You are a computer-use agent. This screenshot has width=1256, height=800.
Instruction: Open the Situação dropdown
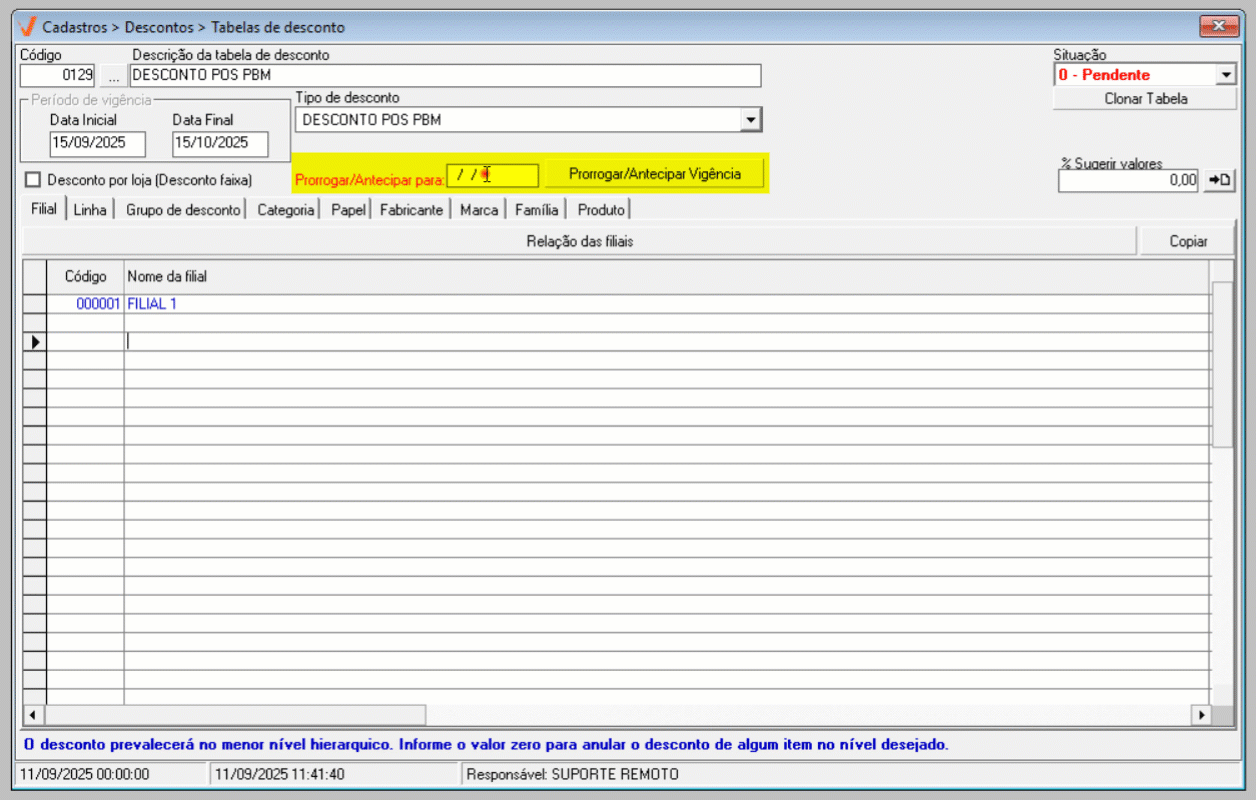(1227, 75)
